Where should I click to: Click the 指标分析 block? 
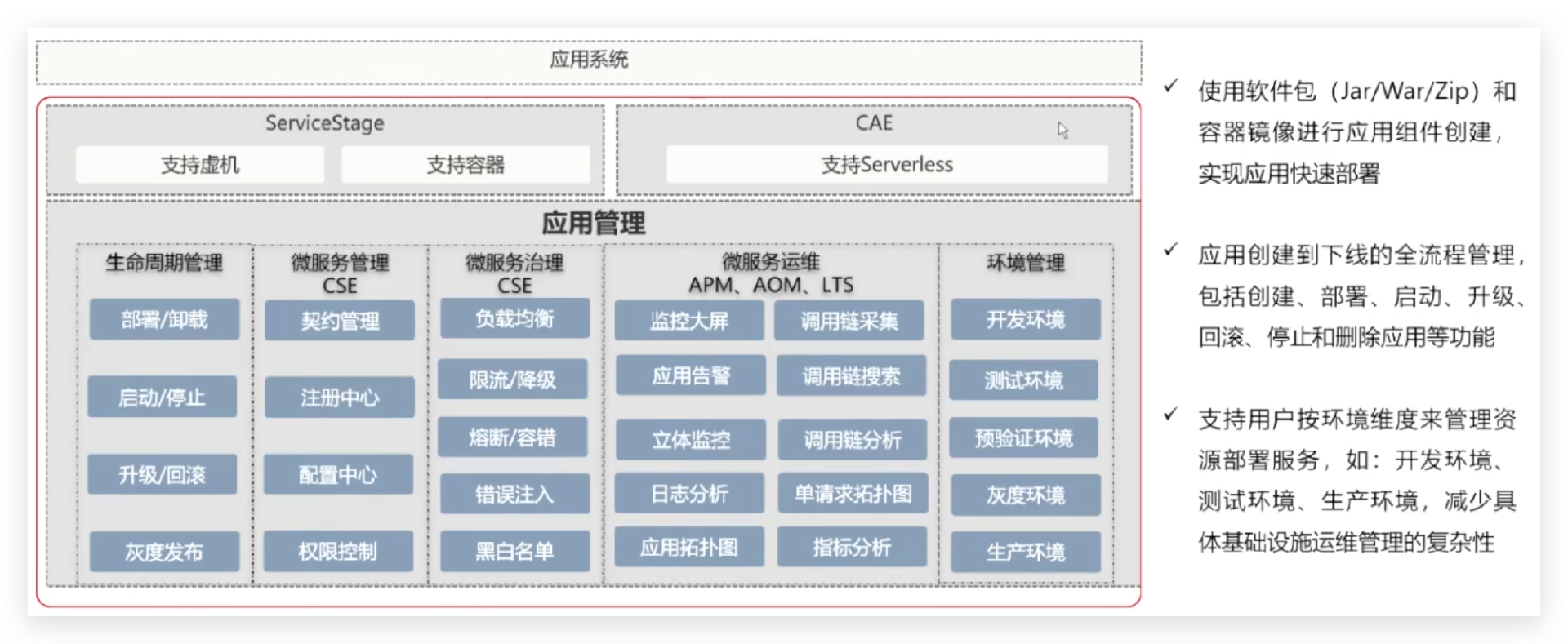coord(852,547)
